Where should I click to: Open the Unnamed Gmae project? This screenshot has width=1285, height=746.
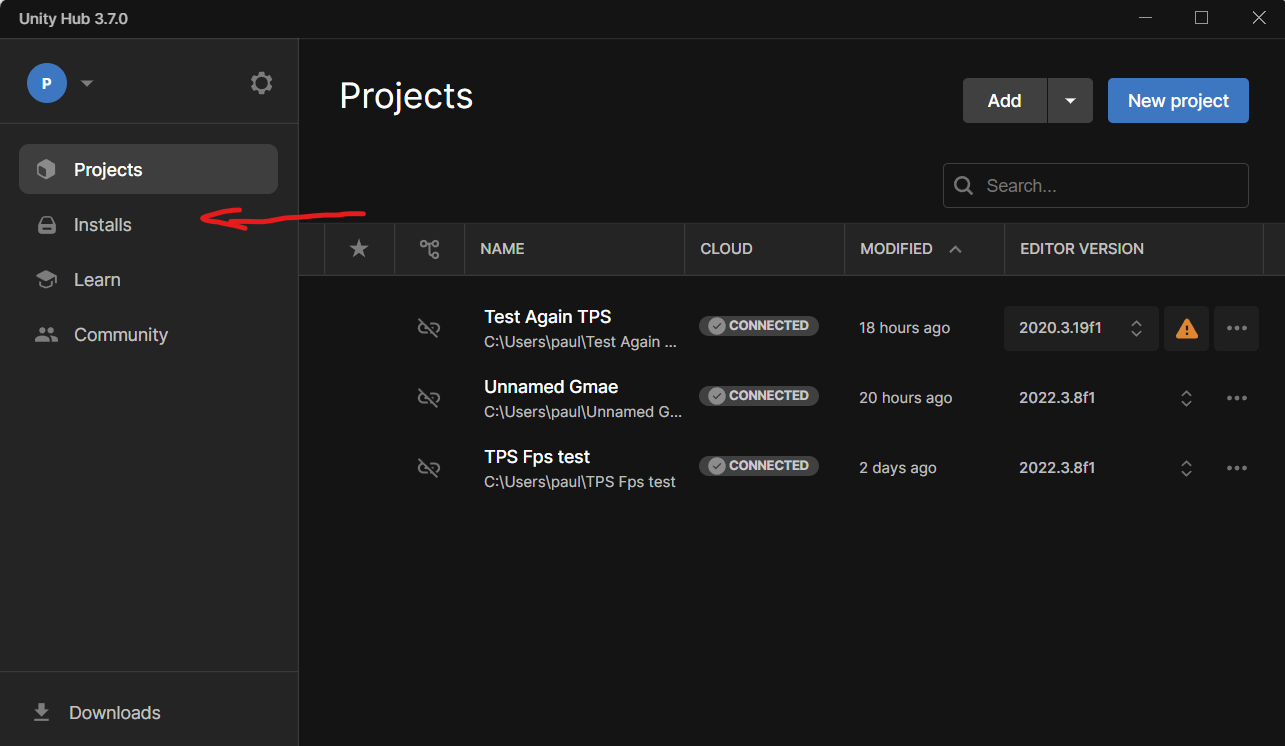(551, 387)
